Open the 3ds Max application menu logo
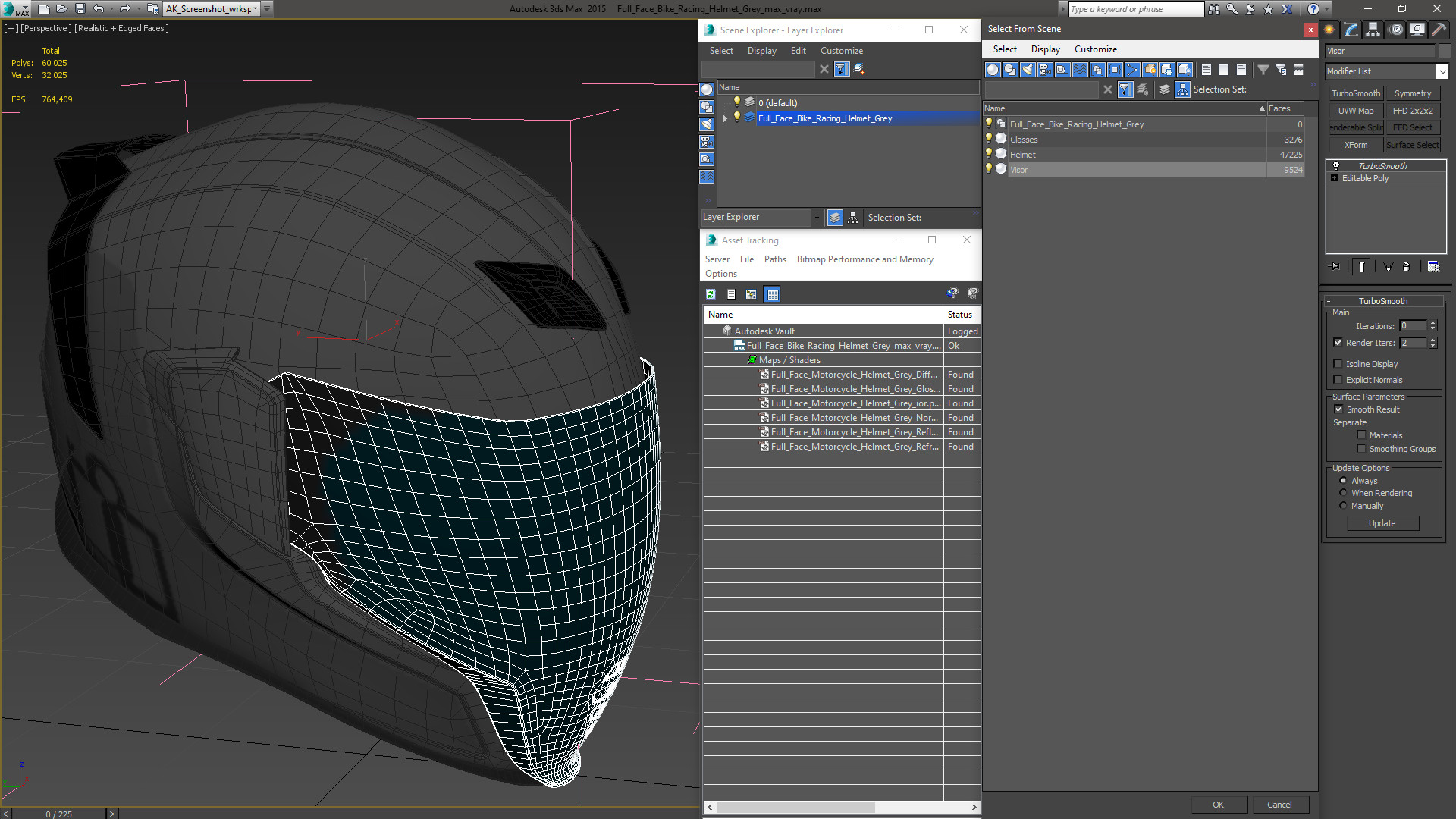The height and width of the screenshot is (819, 1456). [15, 9]
